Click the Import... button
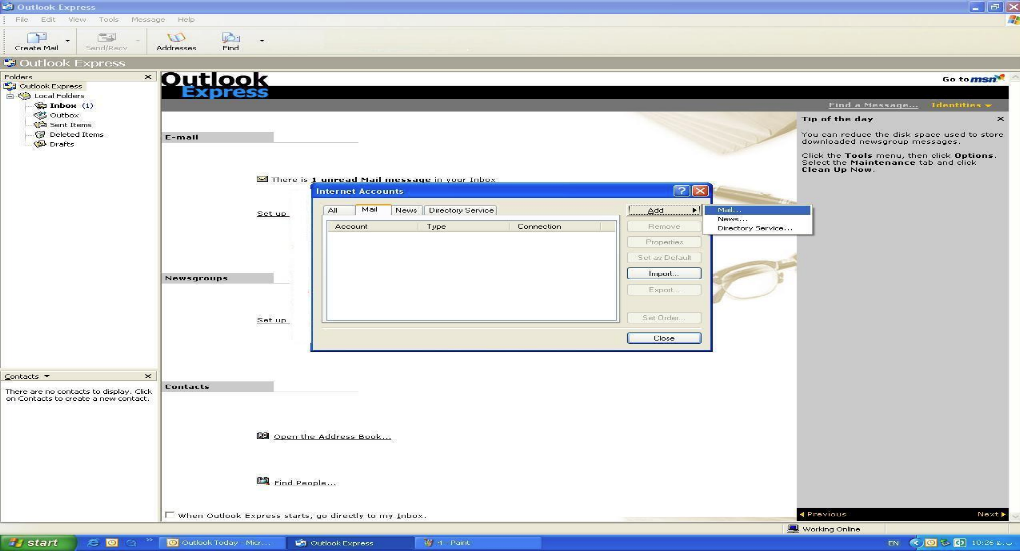1020x552 pixels. (664, 274)
